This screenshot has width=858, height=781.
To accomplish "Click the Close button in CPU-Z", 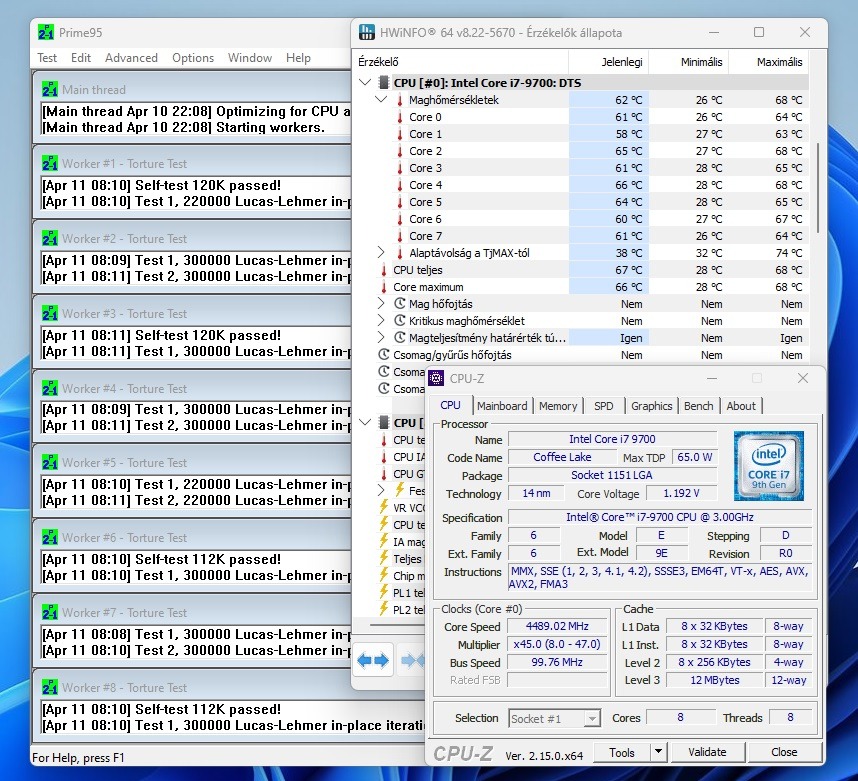I will point(784,752).
